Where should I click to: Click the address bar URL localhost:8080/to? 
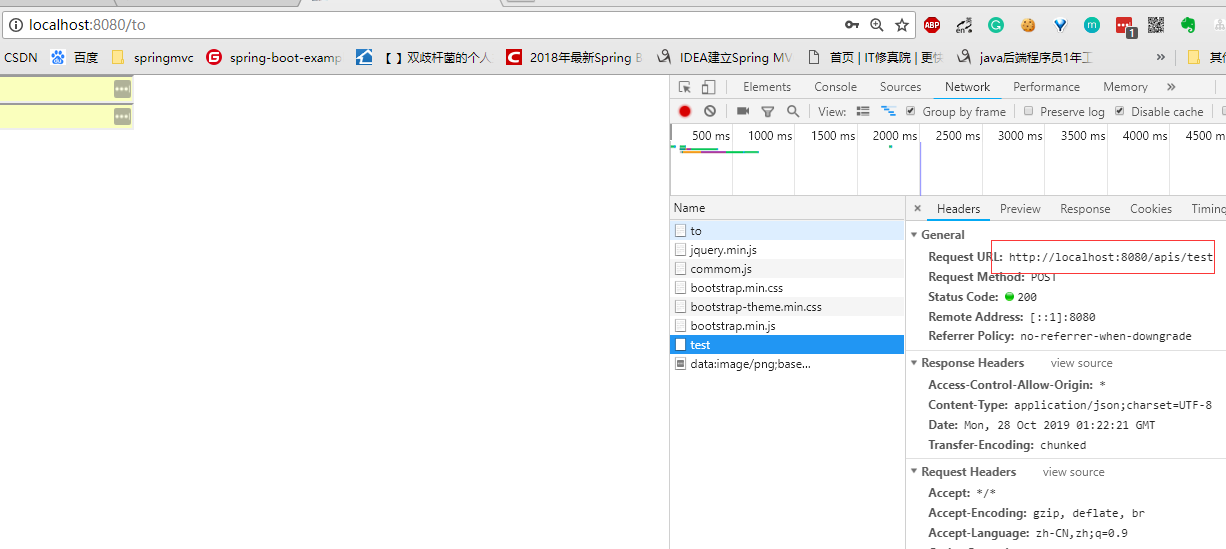click(x=87, y=25)
